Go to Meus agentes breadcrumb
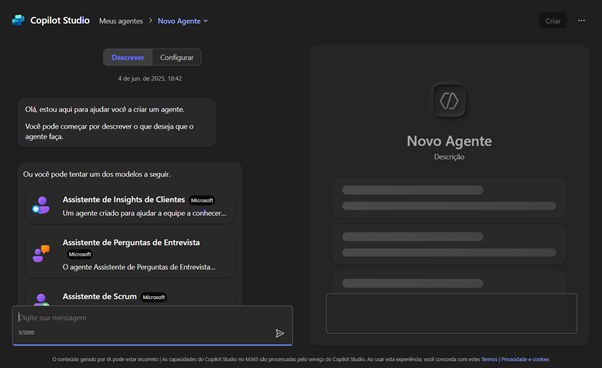602x368 pixels. pos(121,21)
